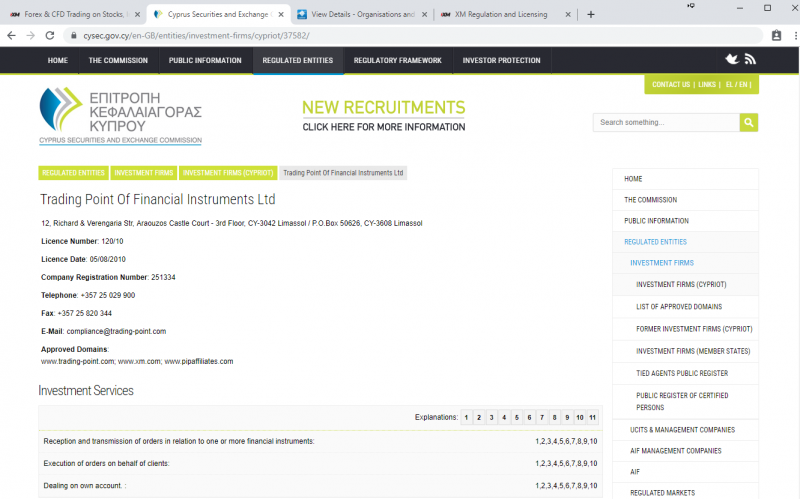Go back with the browser back arrow

click(x=11, y=35)
